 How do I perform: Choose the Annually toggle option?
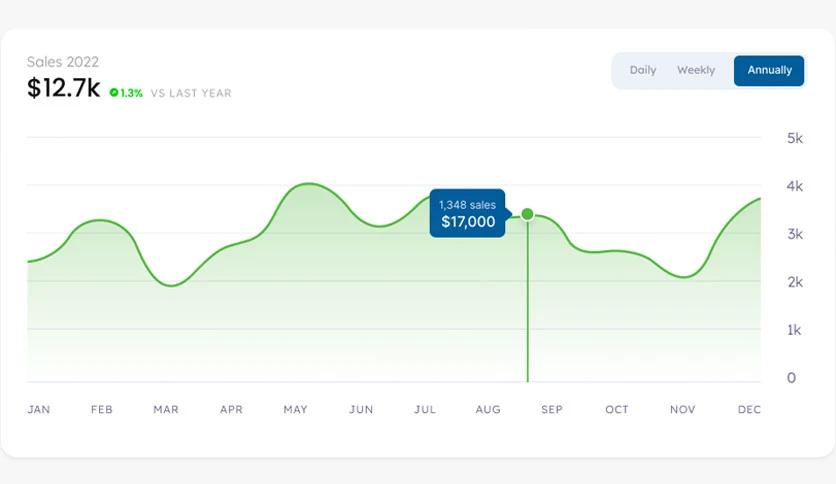pos(769,71)
